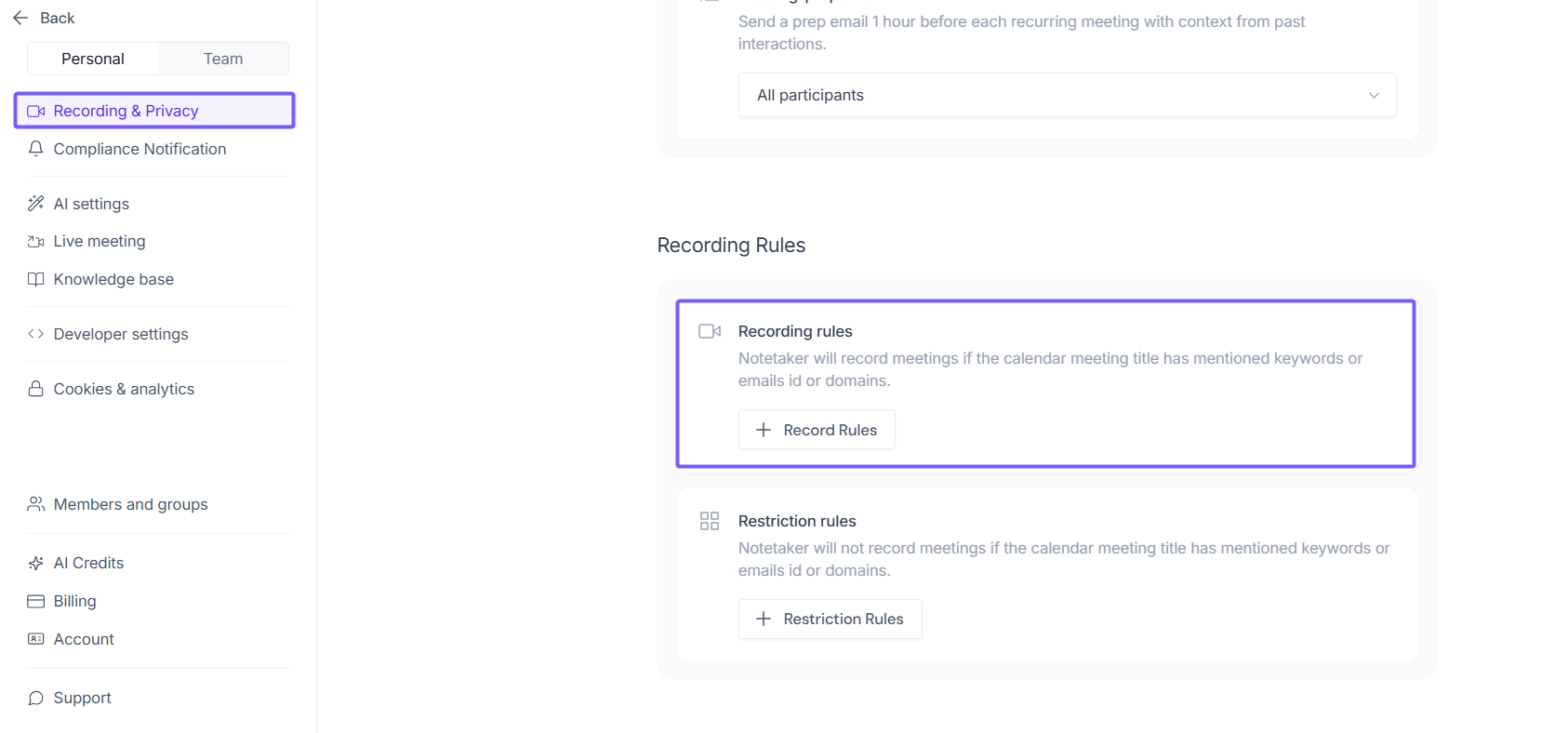This screenshot has width=1568, height=733.
Task: Click the back arrow icon
Action: coord(20,18)
